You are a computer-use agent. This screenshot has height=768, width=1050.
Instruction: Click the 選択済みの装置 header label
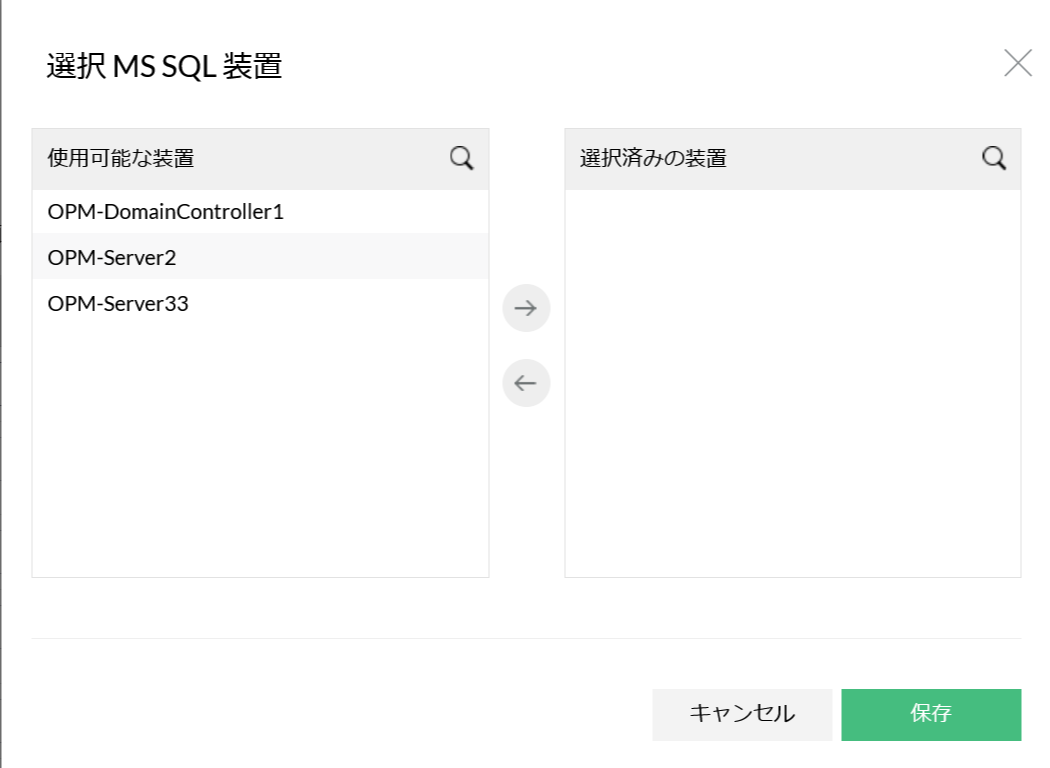[x=653, y=158]
